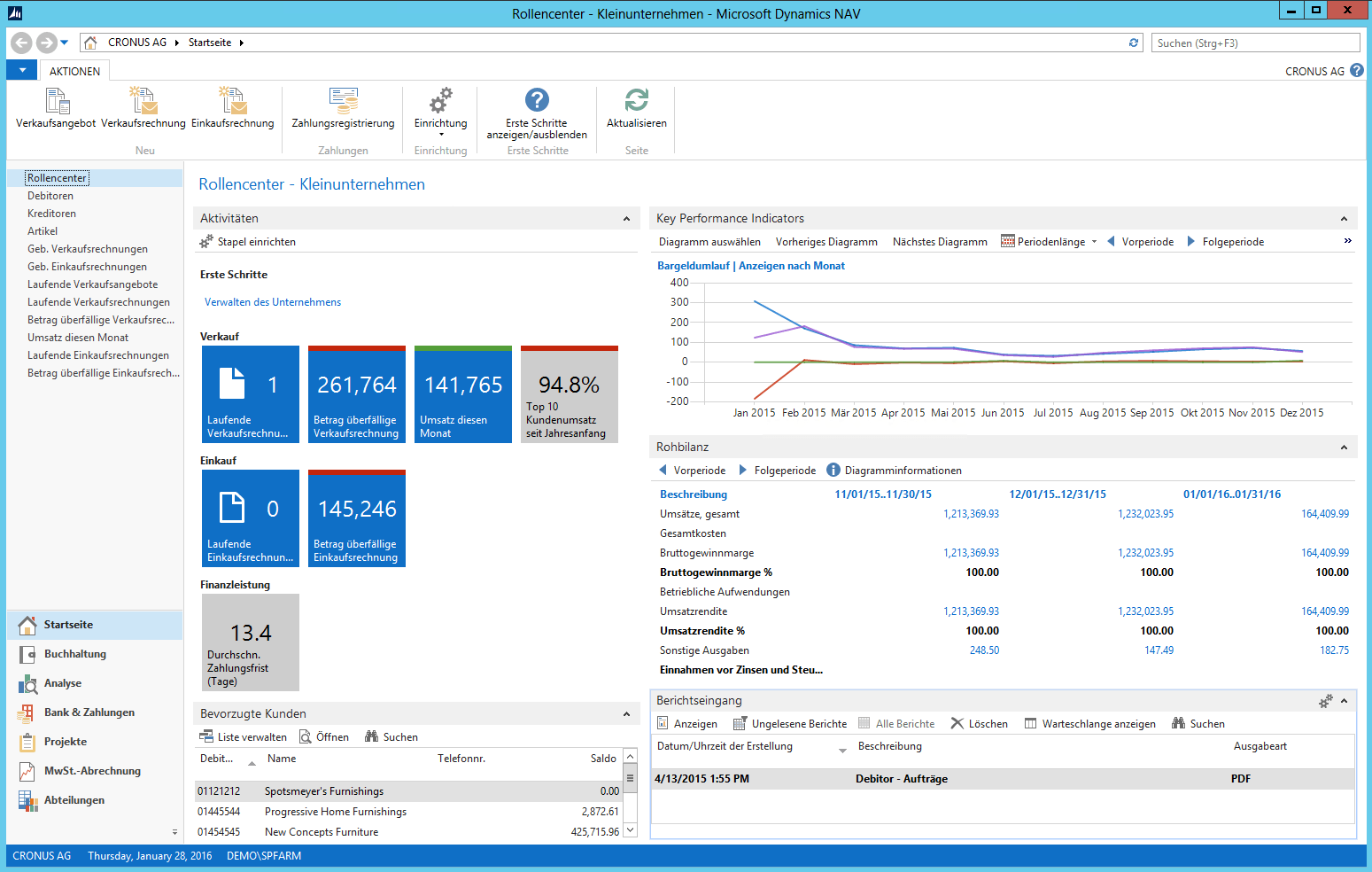Open Laufende Einkaufsrechnungen tile
Viewport: 1372px width, 872px height.
click(251, 518)
